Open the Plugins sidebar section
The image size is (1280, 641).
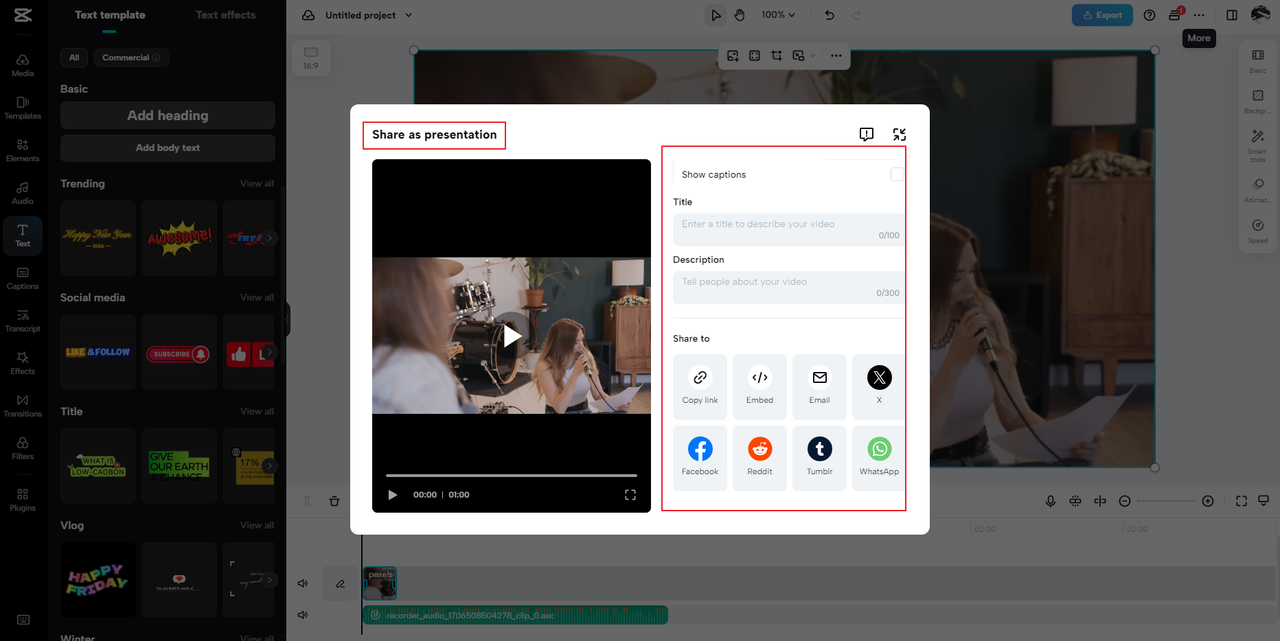(x=22, y=500)
